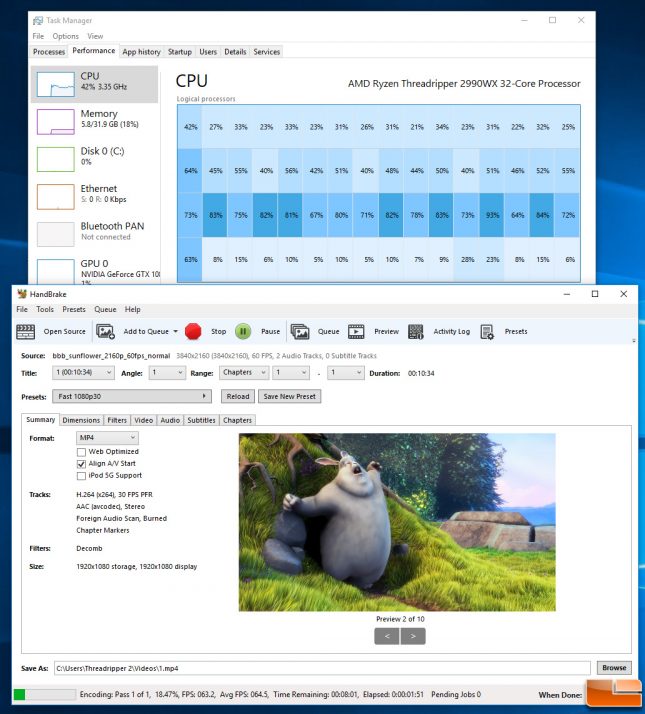645x714 pixels.
Task: Select the Memory graph in Task Manager
Action: [56, 122]
